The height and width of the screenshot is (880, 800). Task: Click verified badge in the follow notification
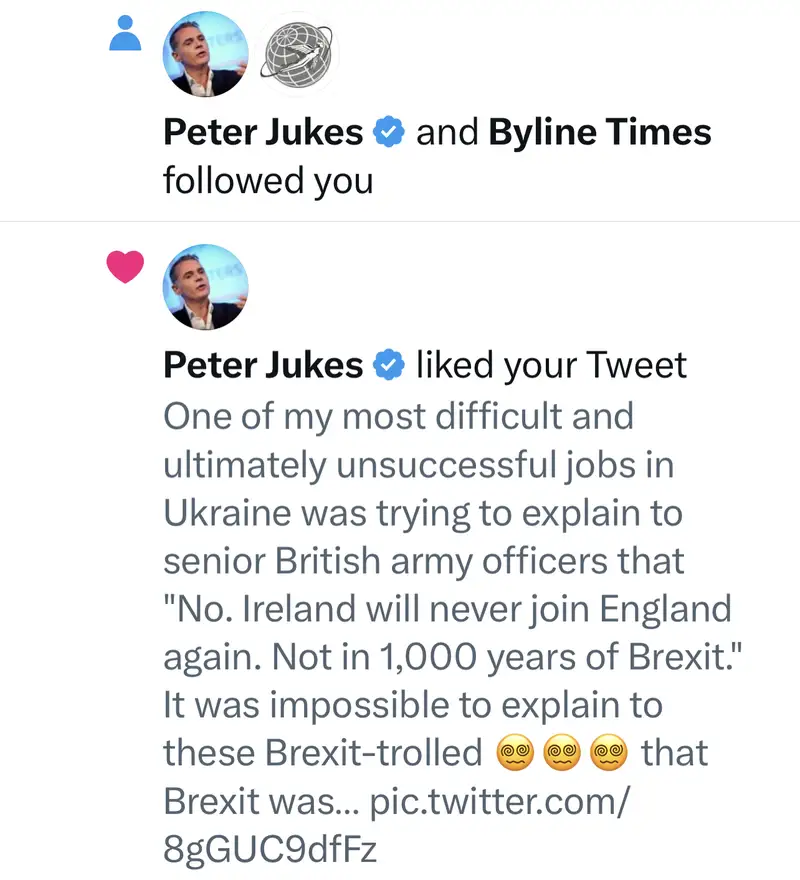tap(388, 132)
